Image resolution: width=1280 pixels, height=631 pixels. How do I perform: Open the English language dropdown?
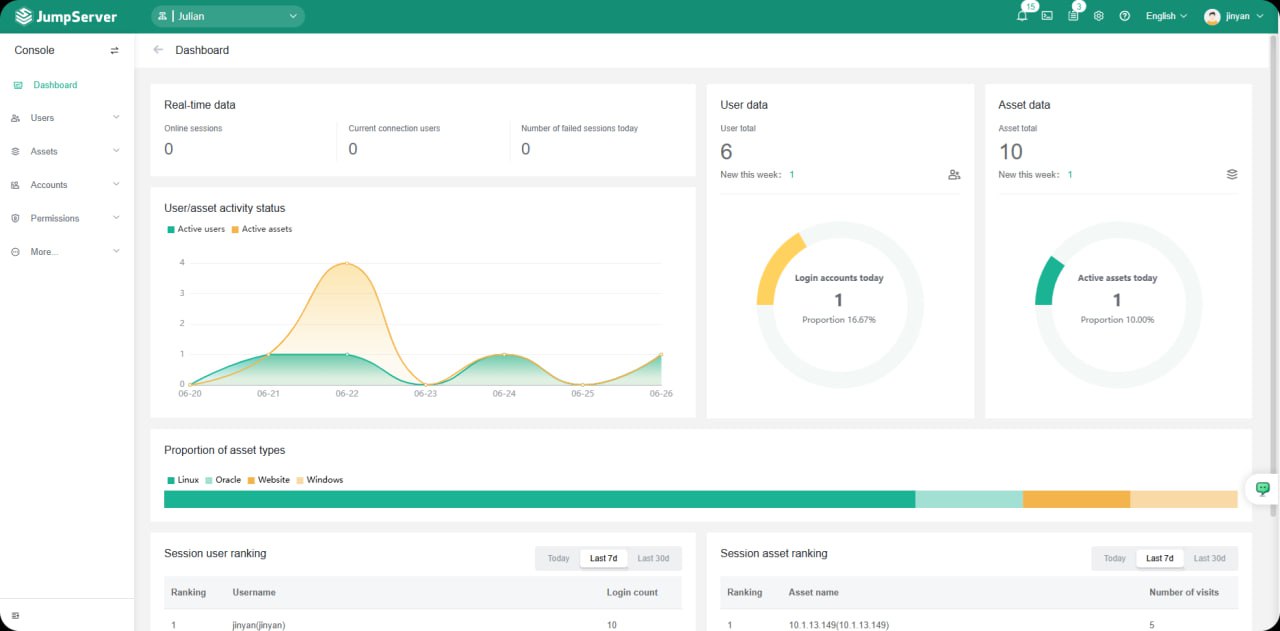[x=1166, y=16]
